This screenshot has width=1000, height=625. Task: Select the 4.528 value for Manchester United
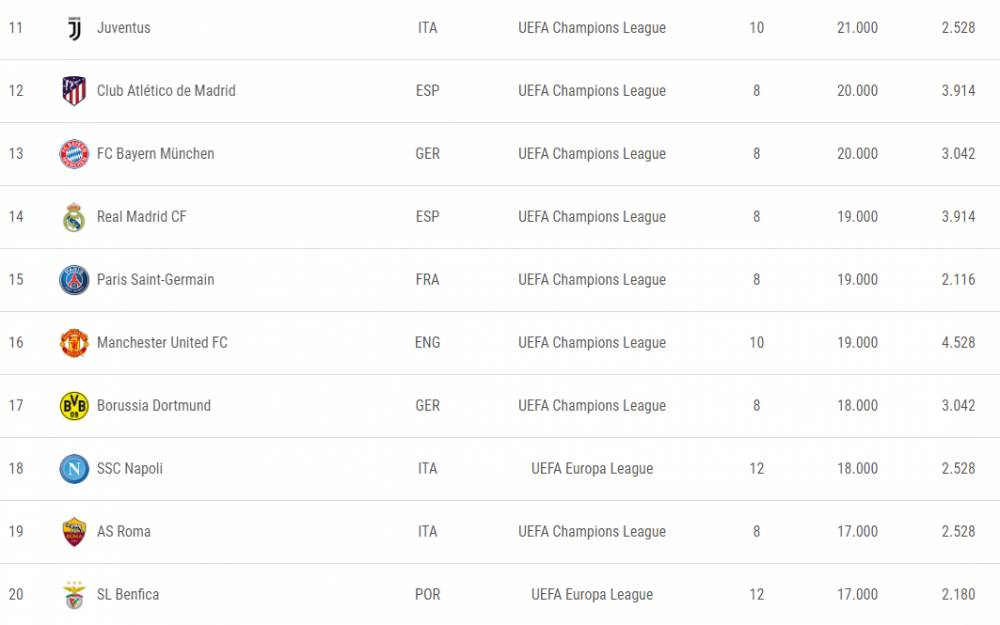point(958,342)
